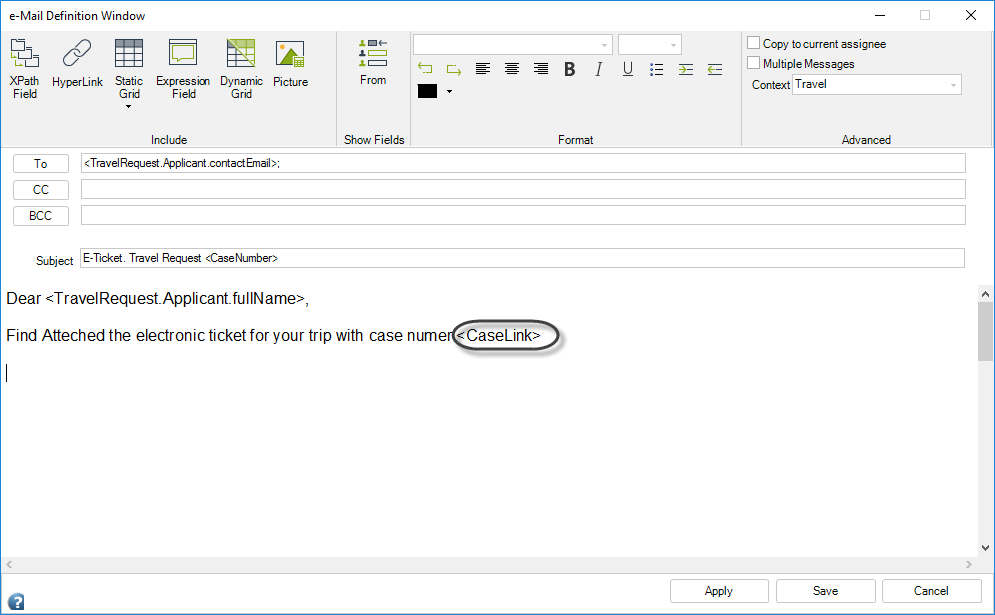
Task: Open the font color dropdown arrow
Action: pyautogui.click(x=449, y=91)
